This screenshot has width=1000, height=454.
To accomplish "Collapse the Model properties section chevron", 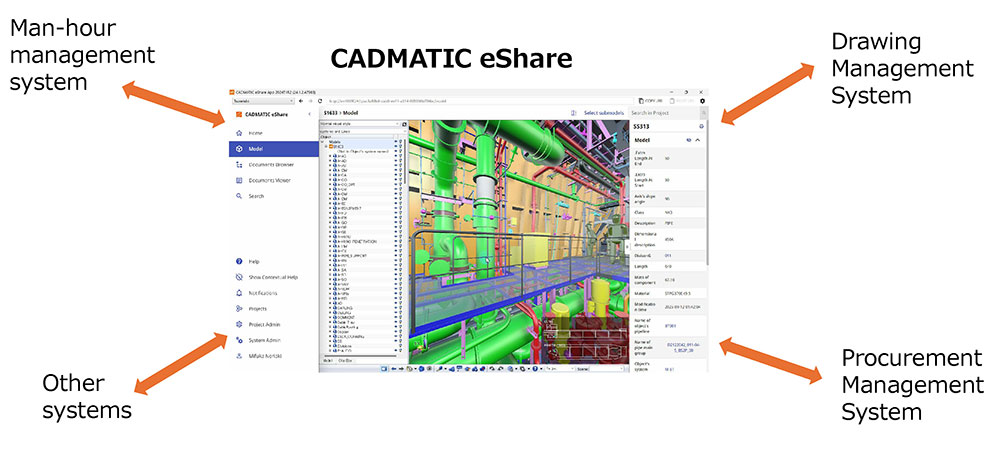I will tap(698, 140).
